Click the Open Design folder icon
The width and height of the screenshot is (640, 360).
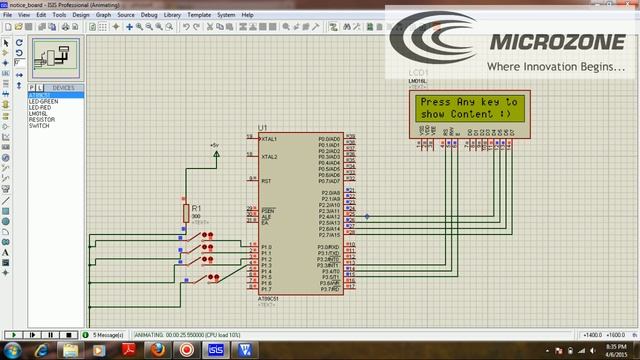(18, 27)
